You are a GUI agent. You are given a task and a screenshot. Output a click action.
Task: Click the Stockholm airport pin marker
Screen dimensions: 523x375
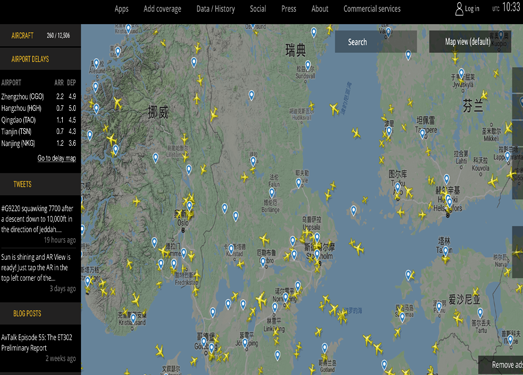pos(317,255)
